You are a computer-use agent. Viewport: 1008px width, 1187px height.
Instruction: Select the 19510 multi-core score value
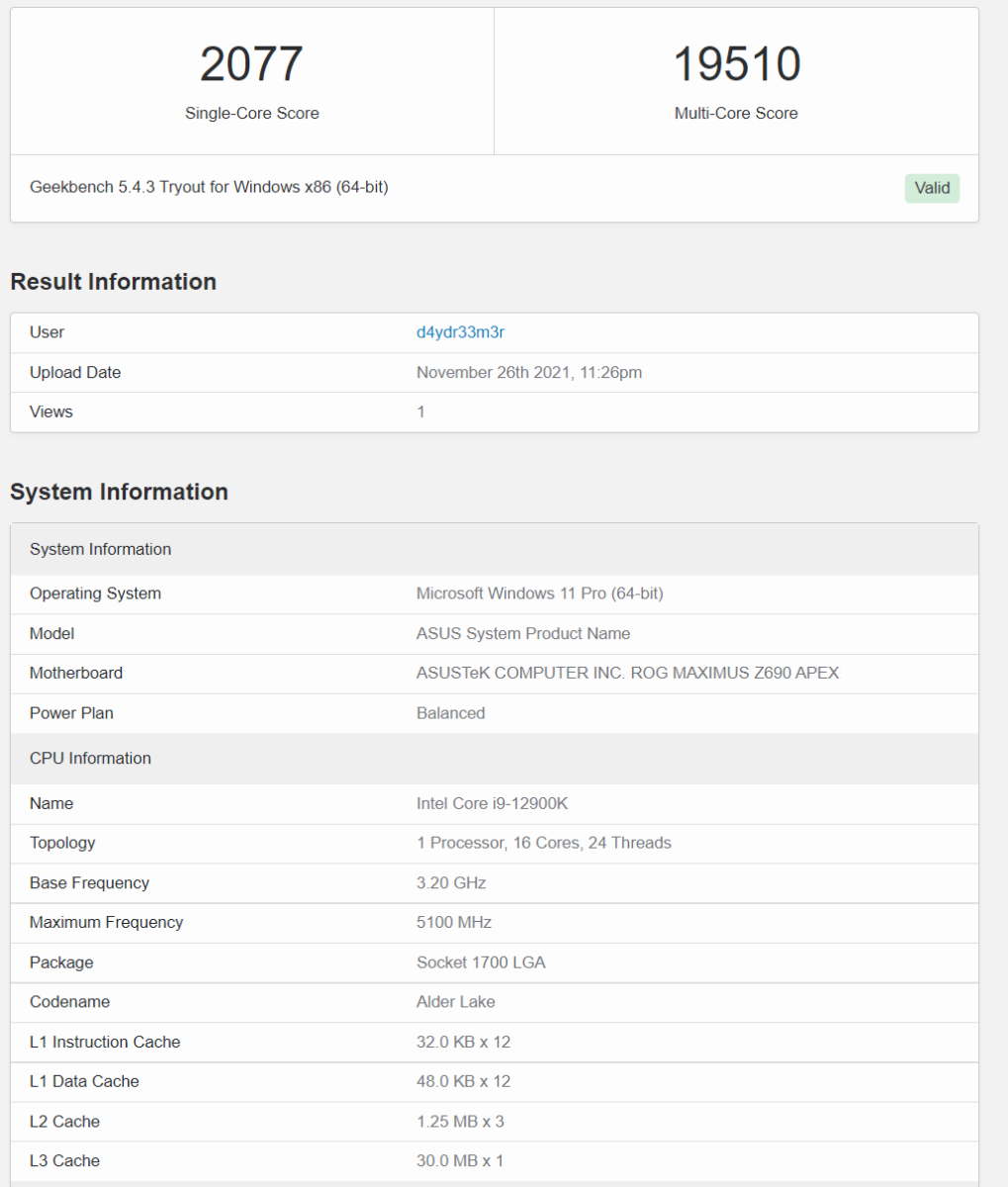pos(737,64)
